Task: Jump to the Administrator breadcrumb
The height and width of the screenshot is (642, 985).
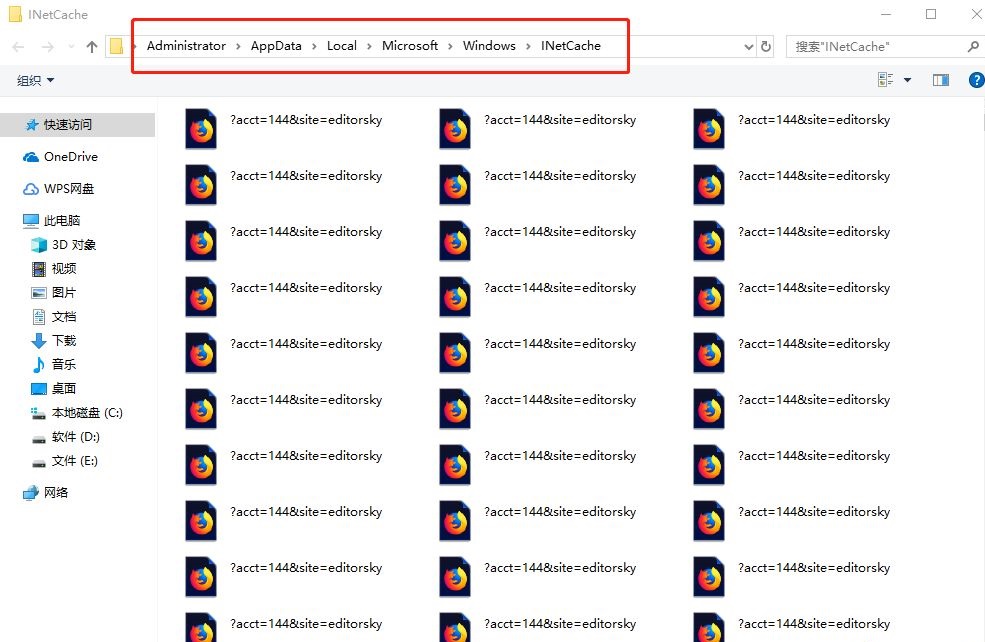Action: (x=186, y=46)
